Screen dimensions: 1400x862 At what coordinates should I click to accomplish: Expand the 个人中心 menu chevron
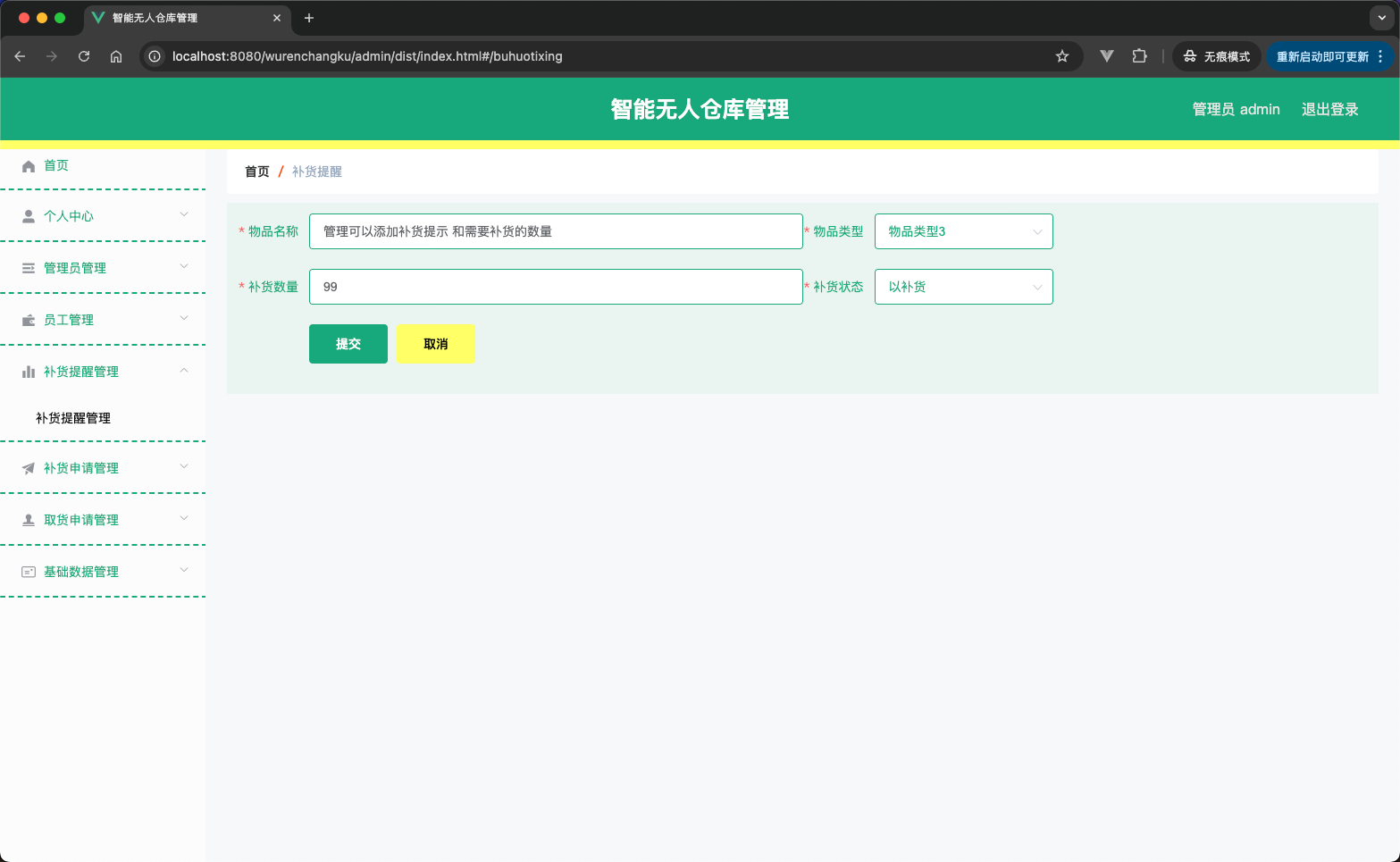(184, 214)
